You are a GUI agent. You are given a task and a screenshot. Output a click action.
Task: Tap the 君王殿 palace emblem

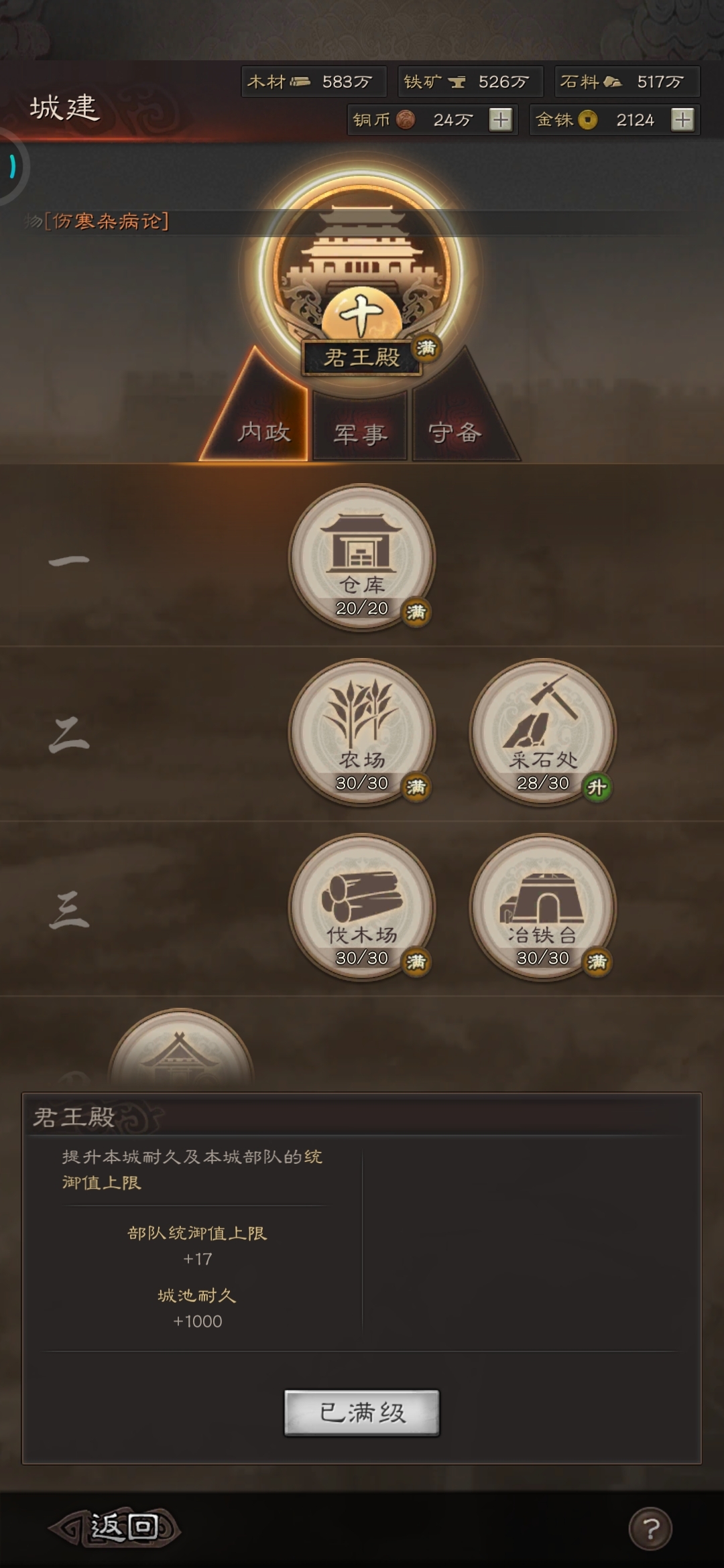(x=362, y=275)
